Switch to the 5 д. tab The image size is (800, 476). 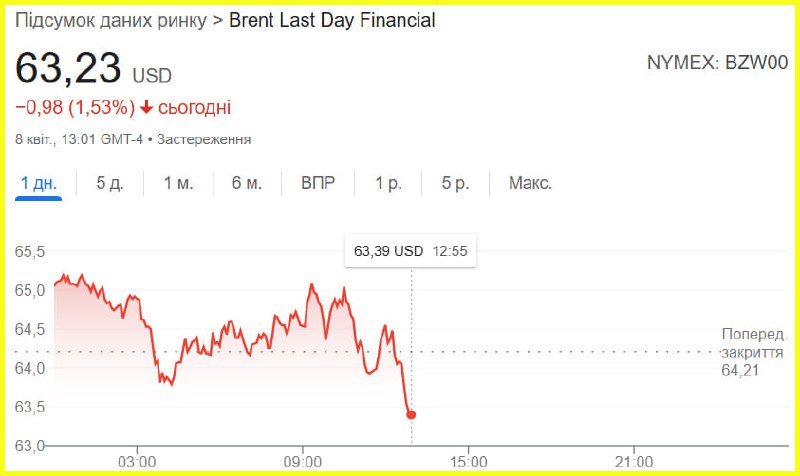pos(109,183)
